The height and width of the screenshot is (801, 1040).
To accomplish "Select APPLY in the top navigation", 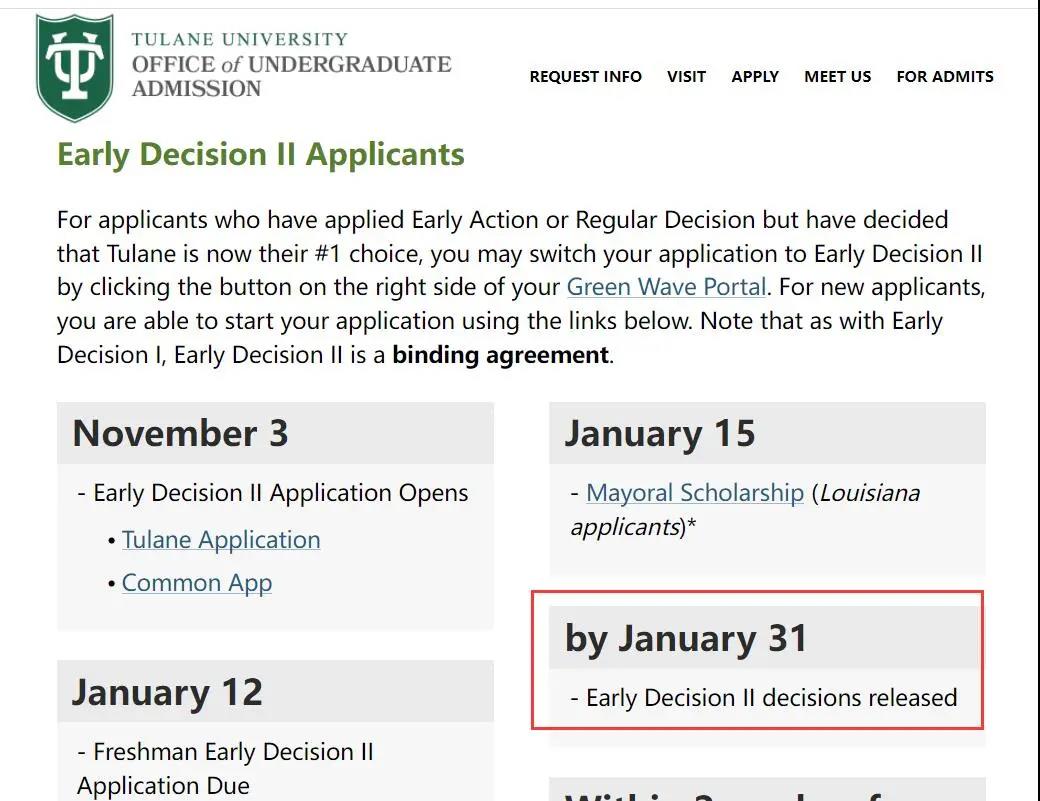I will (755, 76).
